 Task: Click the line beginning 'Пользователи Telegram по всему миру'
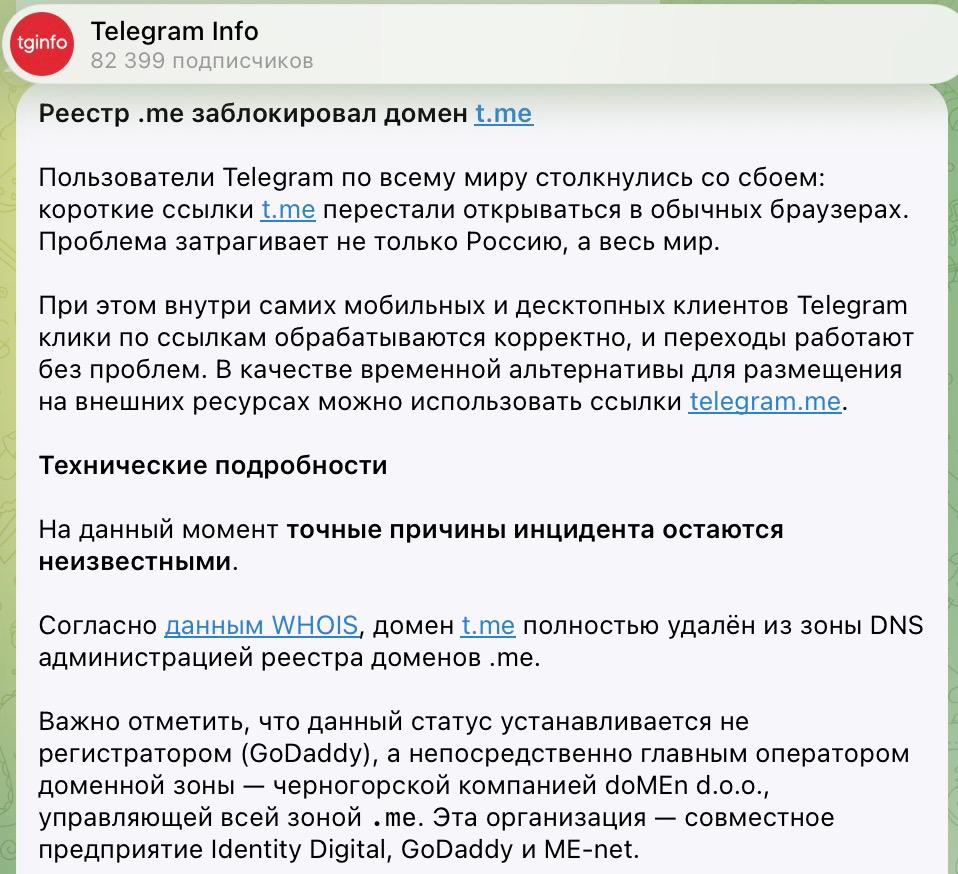tap(432, 178)
